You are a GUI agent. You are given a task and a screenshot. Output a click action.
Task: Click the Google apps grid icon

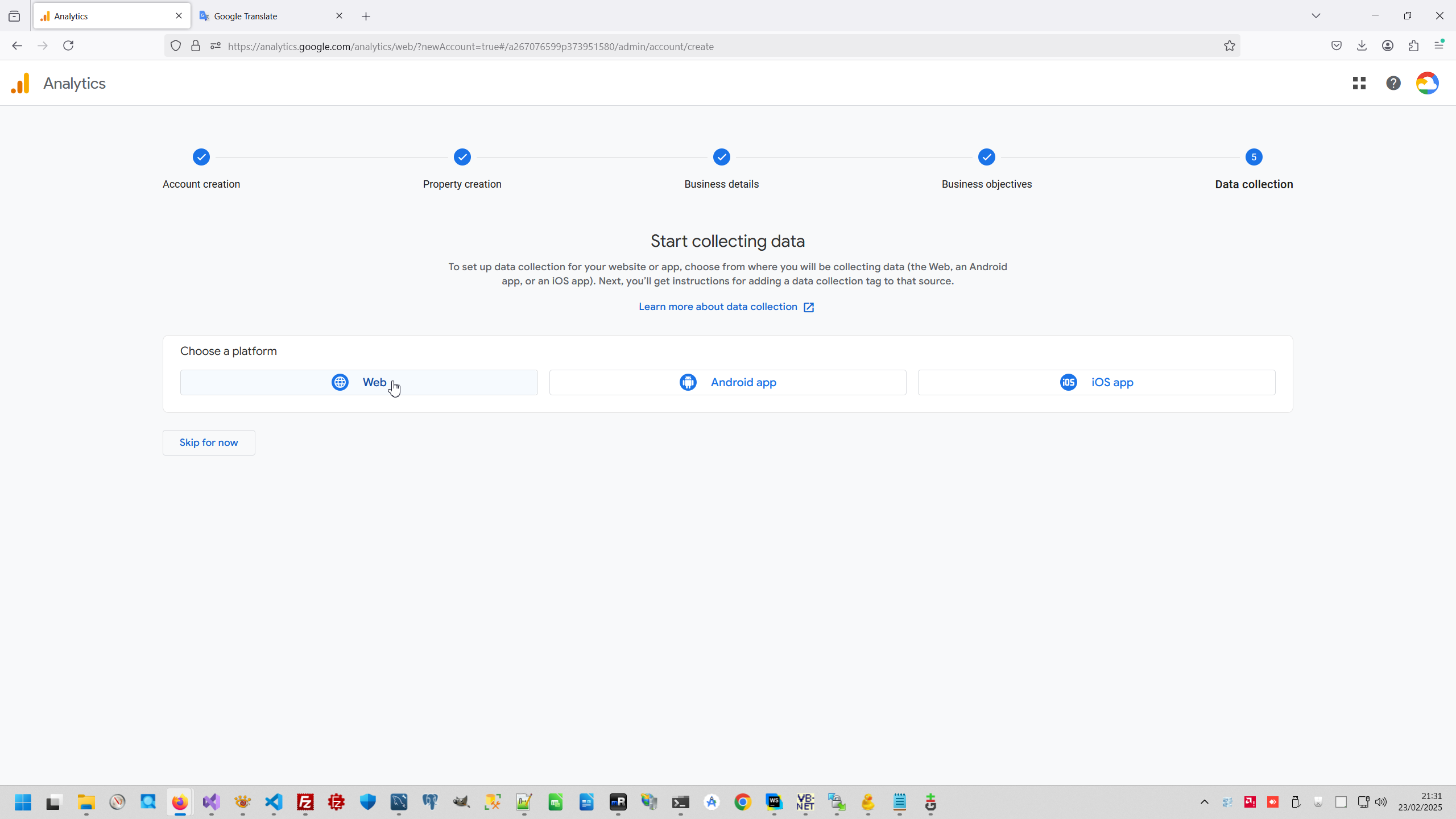1359,84
